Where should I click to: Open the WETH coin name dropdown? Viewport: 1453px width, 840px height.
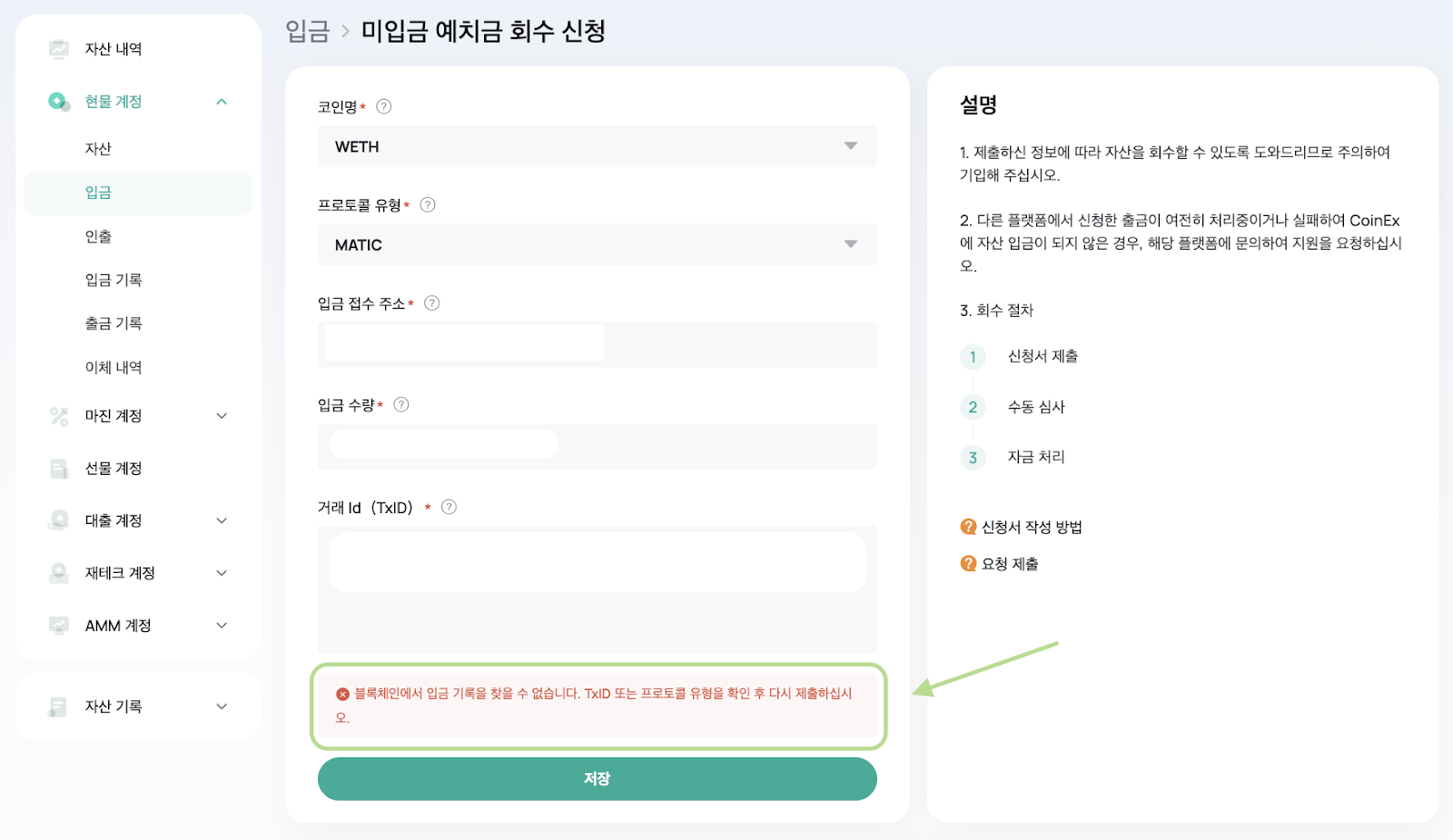pyautogui.click(x=597, y=146)
